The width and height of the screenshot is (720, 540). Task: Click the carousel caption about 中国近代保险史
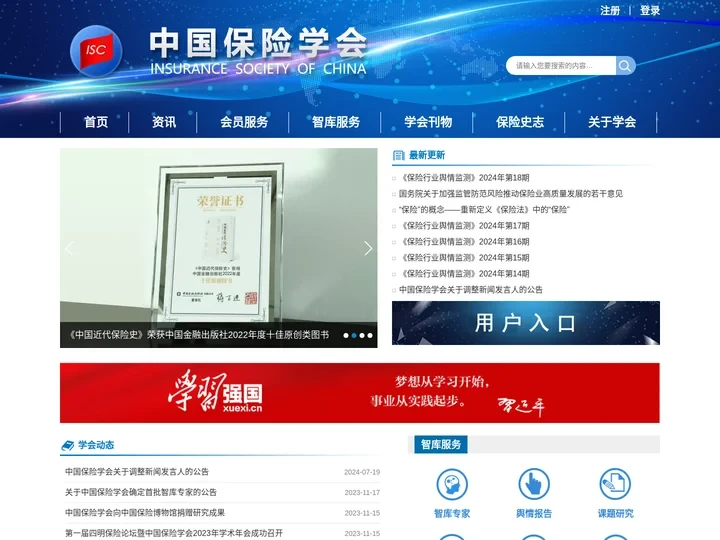click(x=199, y=335)
